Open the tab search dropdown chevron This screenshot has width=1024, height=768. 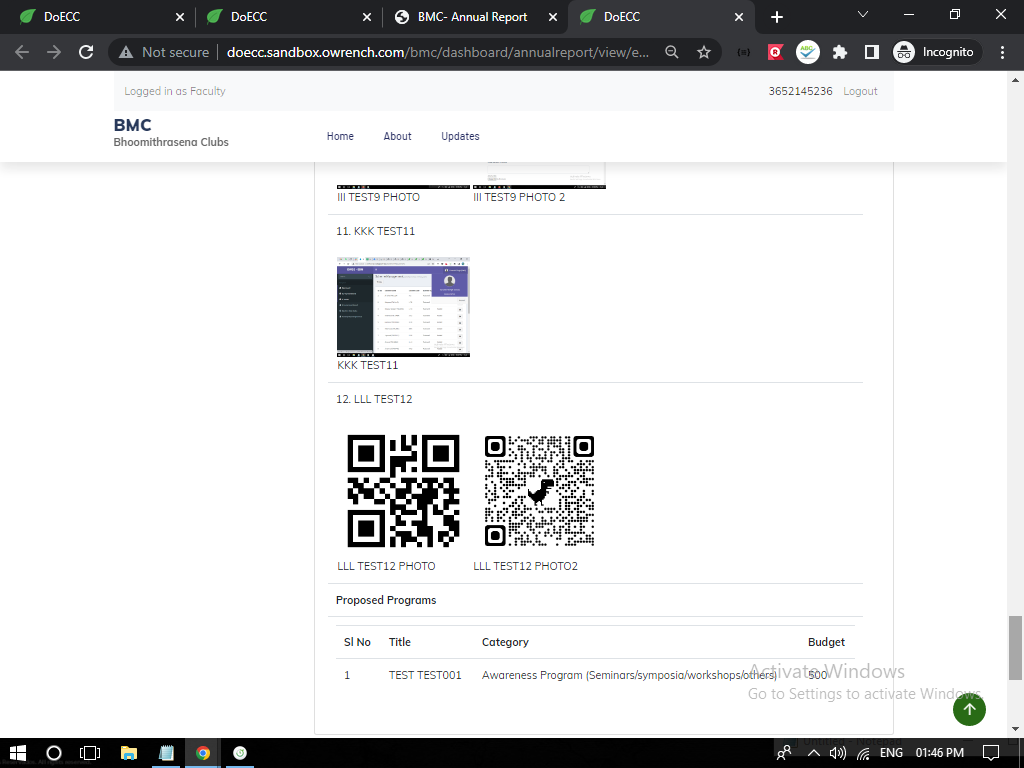[863, 15]
